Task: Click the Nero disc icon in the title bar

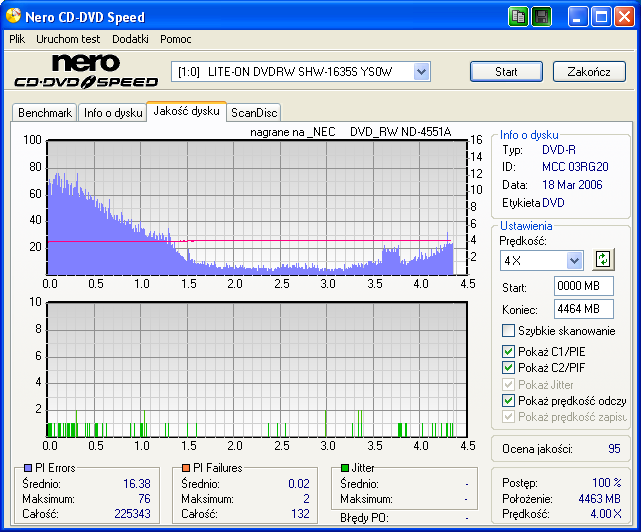Action: [14, 16]
